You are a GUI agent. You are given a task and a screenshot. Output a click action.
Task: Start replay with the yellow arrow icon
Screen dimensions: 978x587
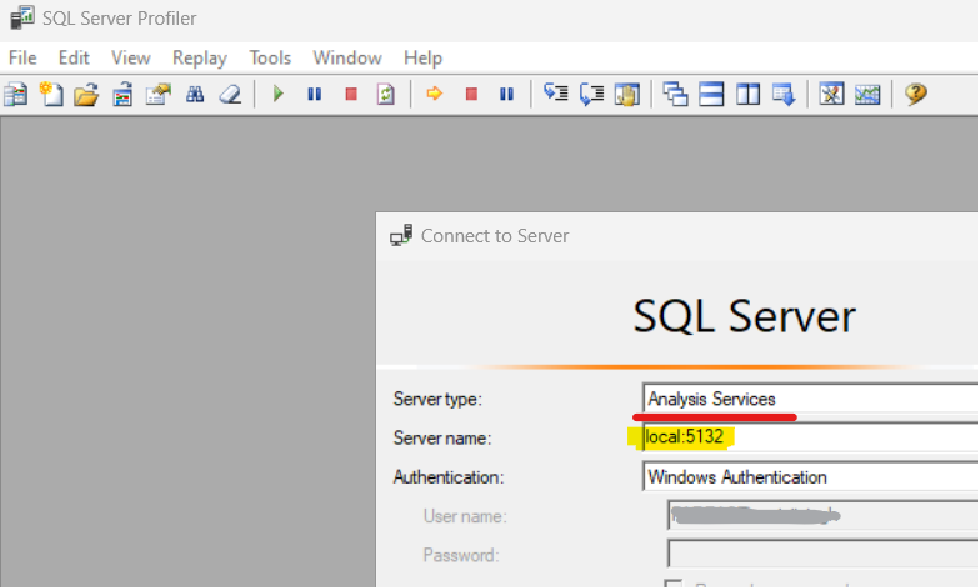click(x=434, y=94)
